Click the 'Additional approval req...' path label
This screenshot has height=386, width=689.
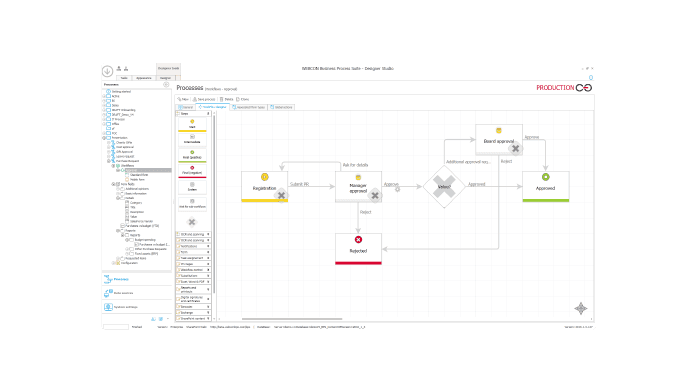pos(468,162)
